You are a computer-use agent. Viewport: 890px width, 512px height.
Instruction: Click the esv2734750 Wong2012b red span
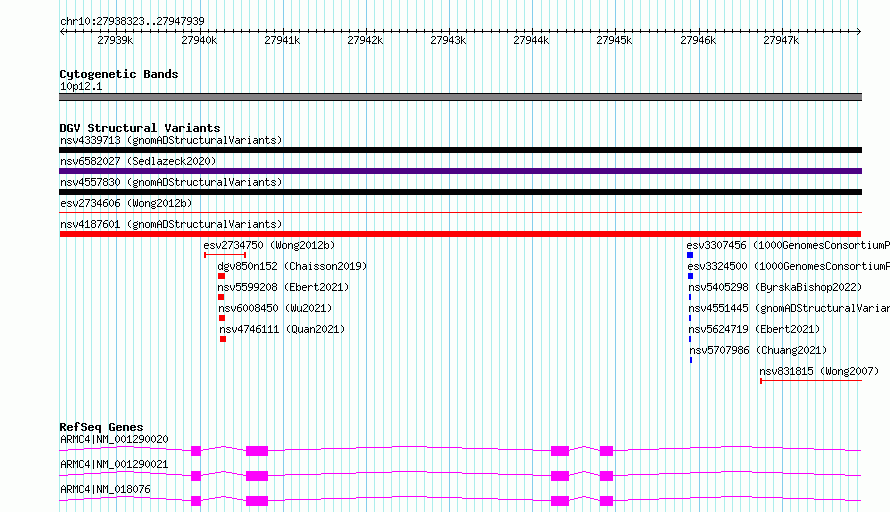click(x=225, y=255)
